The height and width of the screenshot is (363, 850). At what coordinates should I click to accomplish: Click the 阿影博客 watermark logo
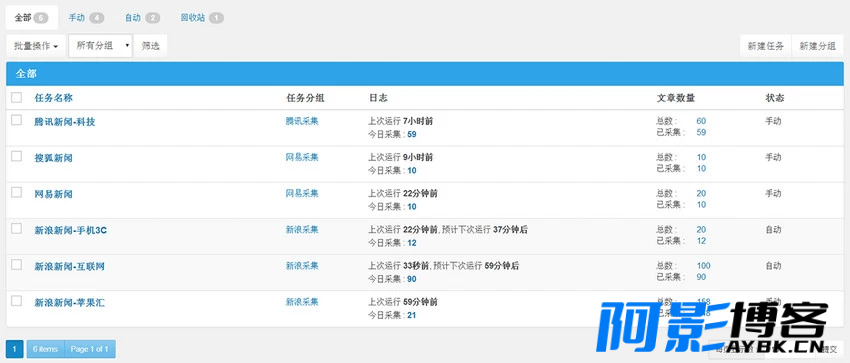(712, 327)
